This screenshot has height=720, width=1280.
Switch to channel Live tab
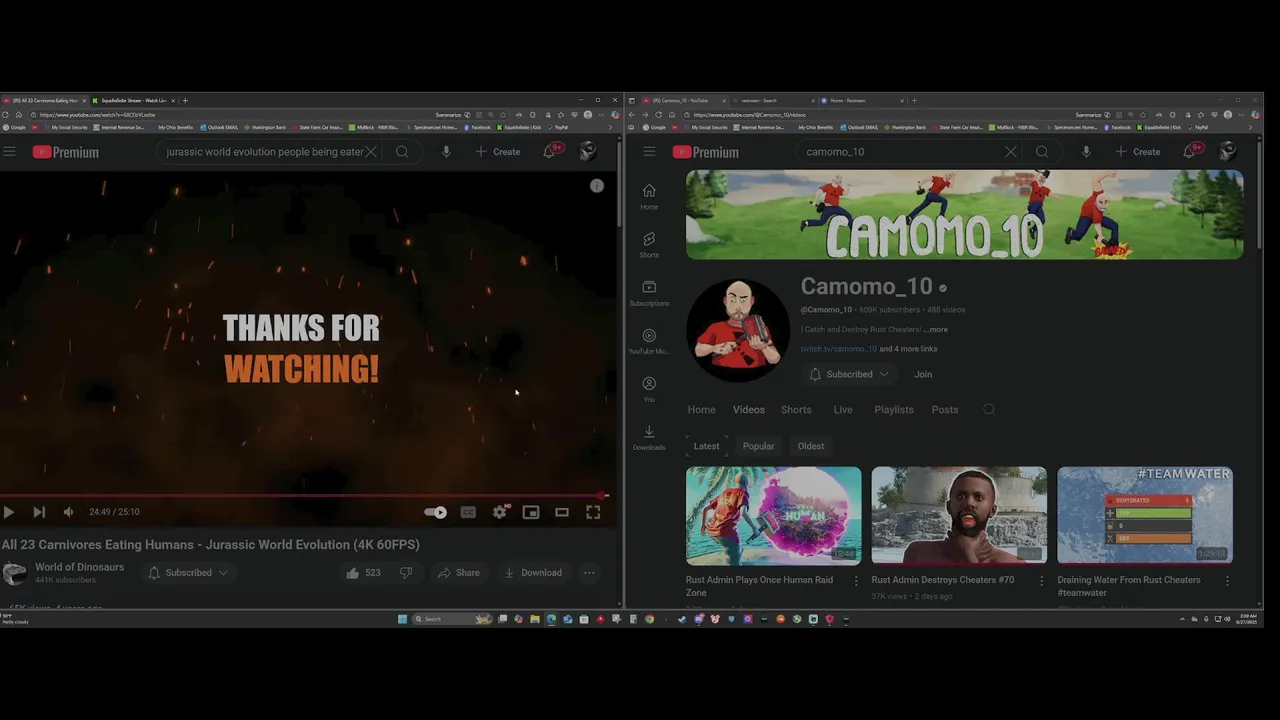pos(843,410)
